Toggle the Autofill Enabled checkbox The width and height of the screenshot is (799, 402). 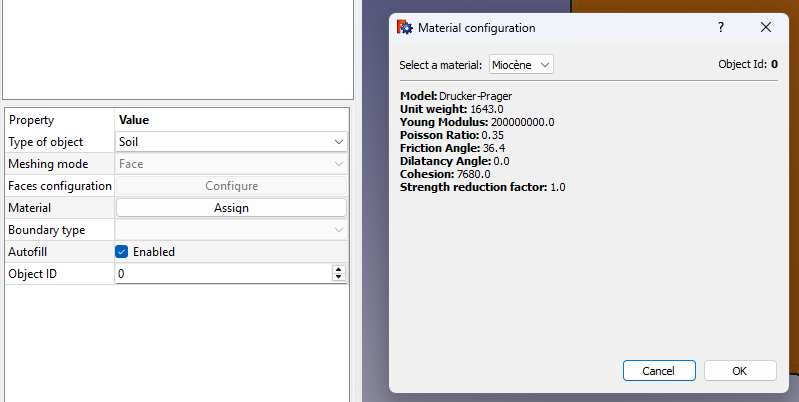(122, 252)
